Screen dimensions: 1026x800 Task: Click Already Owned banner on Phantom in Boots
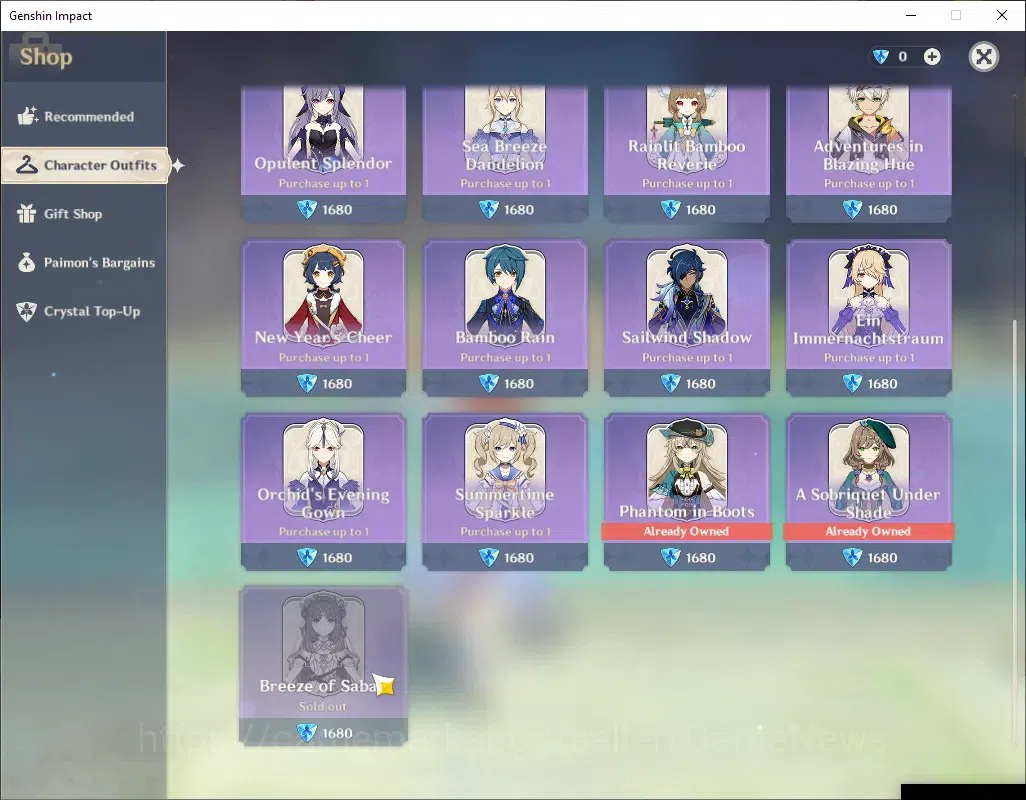686,531
